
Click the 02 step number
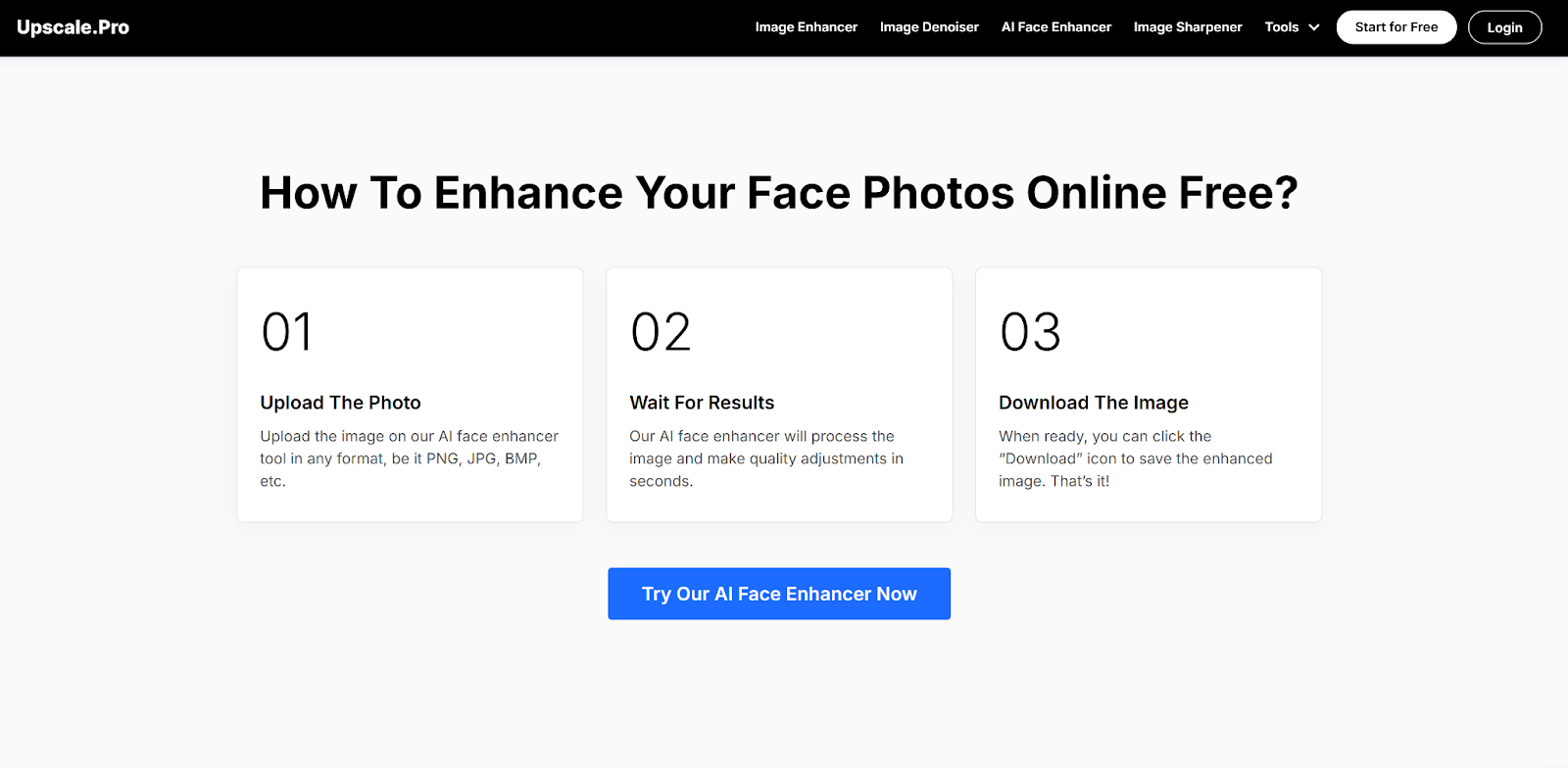[661, 332]
